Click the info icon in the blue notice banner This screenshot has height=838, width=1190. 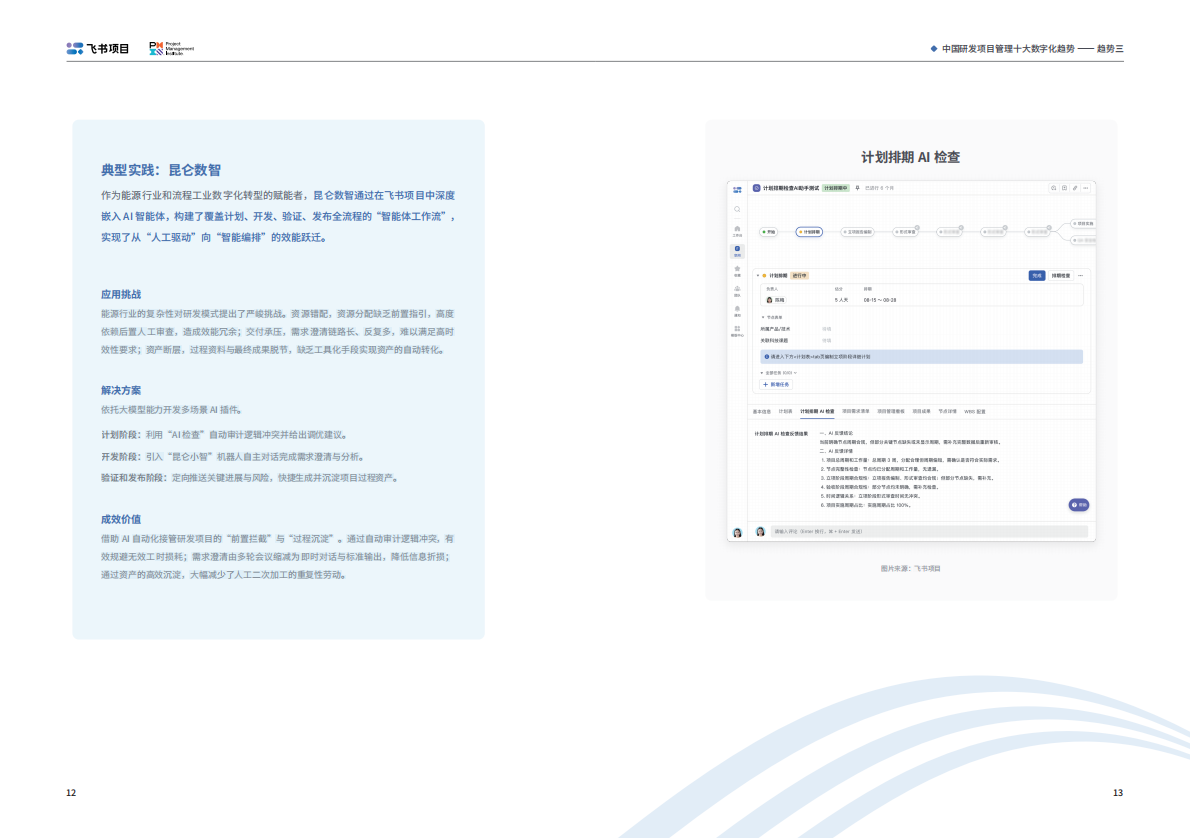click(x=767, y=357)
